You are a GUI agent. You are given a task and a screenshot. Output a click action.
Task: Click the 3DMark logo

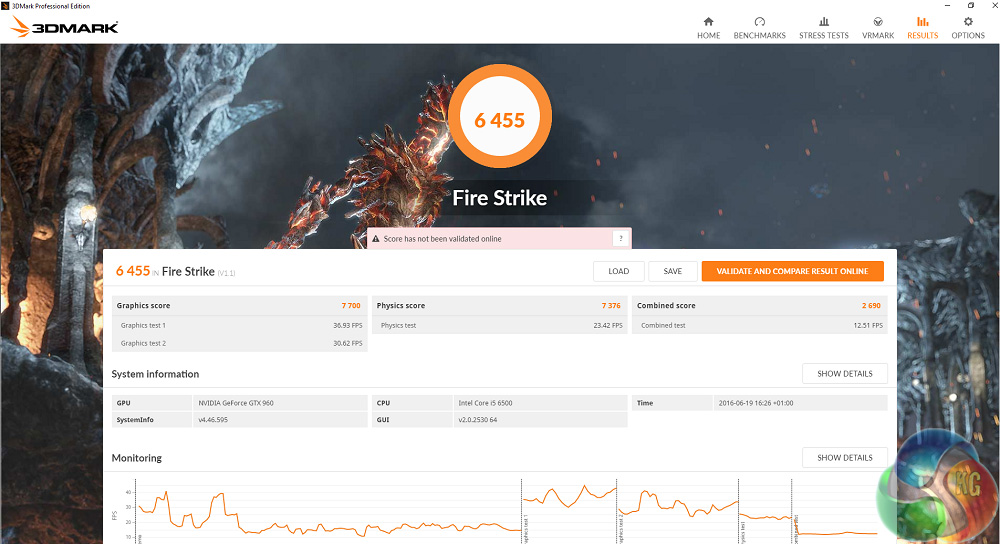click(65, 27)
